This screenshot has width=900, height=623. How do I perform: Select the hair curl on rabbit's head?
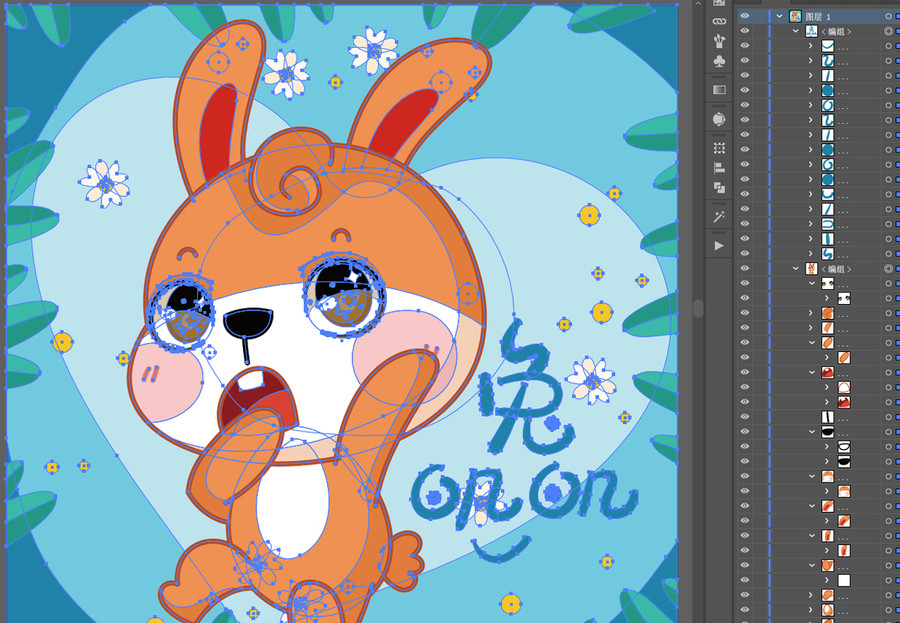coord(294,172)
